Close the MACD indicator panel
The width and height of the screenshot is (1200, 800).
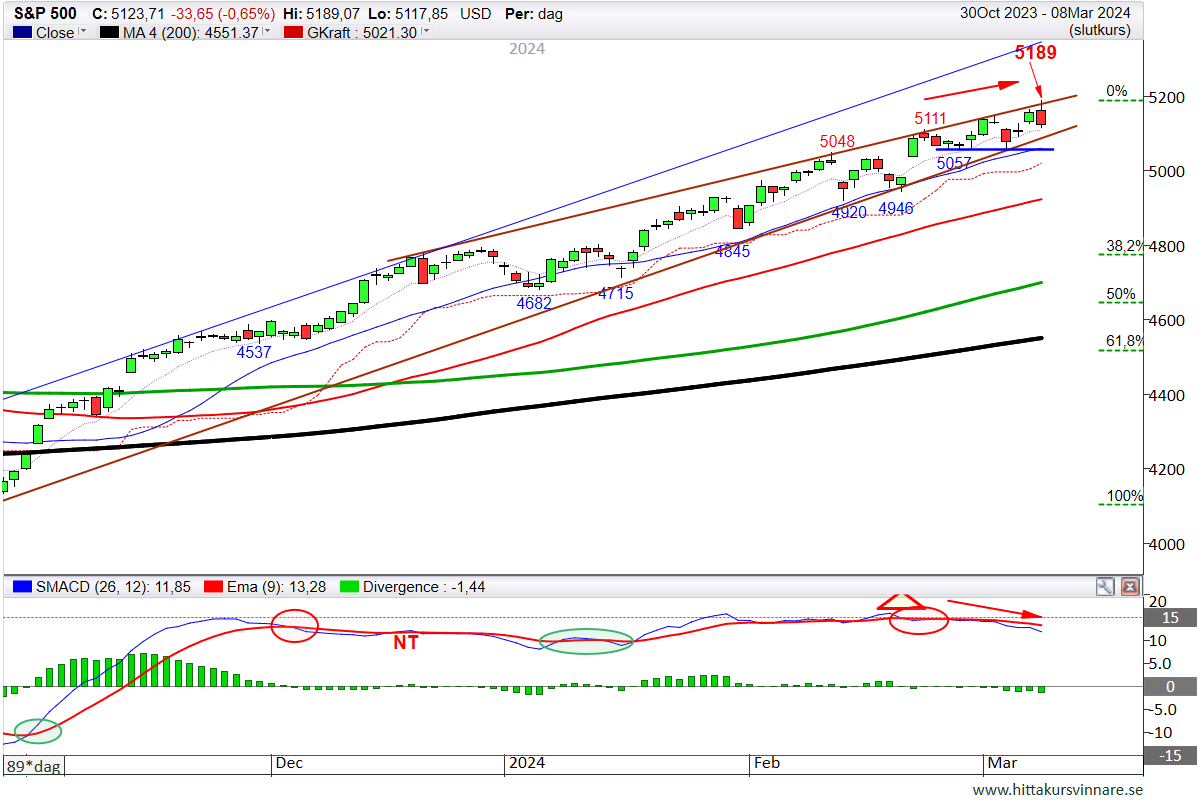click(x=1130, y=587)
